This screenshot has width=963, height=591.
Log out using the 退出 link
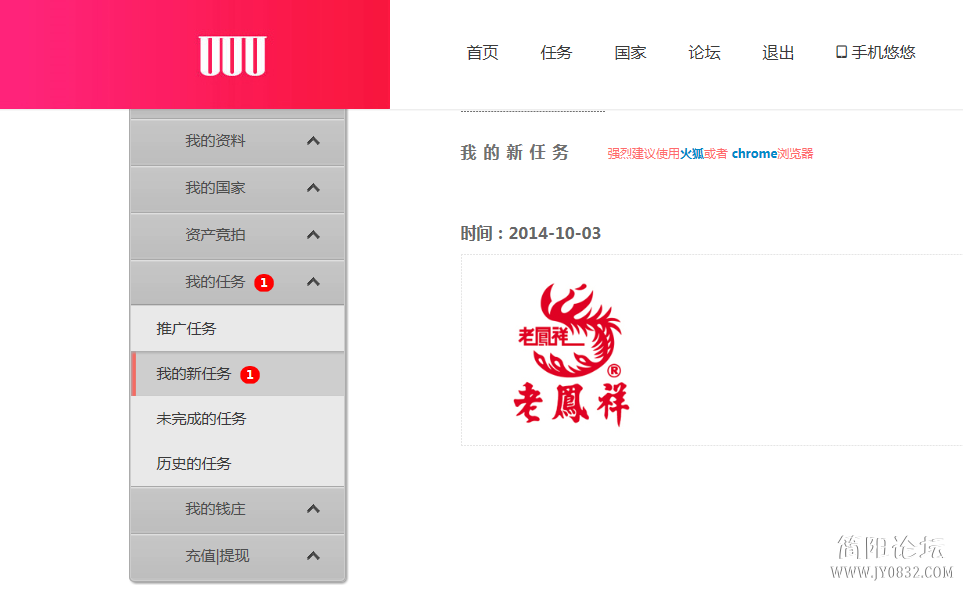click(x=778, y=52)
